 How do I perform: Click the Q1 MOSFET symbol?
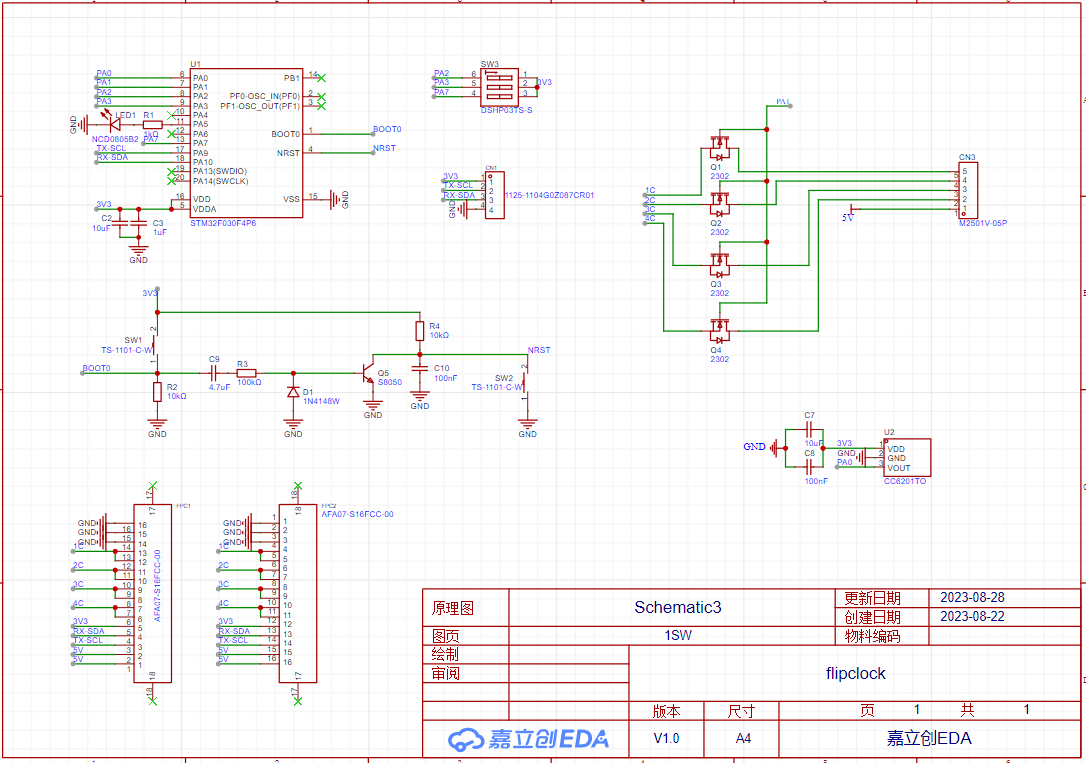(718, 154)
